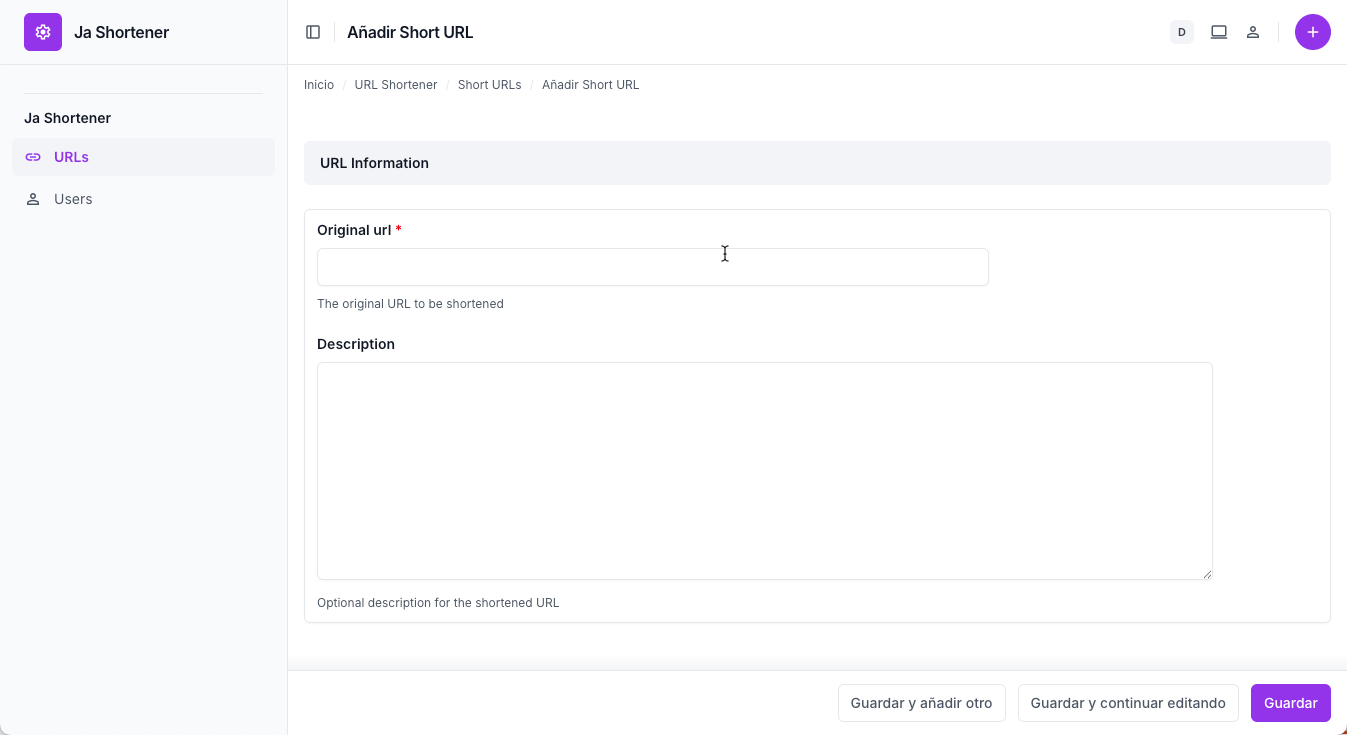Switch theme with the monitor icon
This screenshot has height=735, width=1347.
(x=1219, y=32)
